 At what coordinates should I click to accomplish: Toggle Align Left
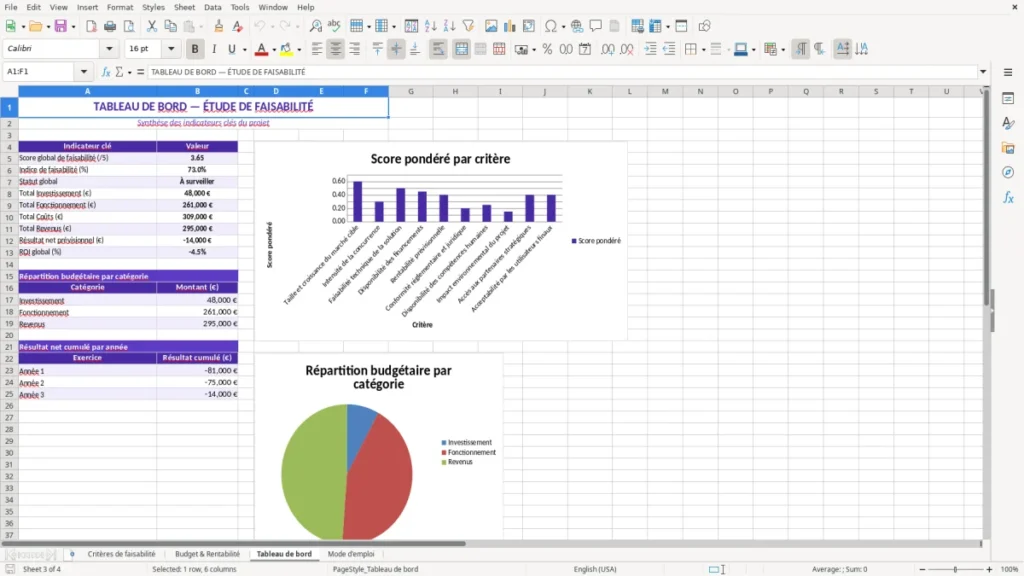pos(317,49)
